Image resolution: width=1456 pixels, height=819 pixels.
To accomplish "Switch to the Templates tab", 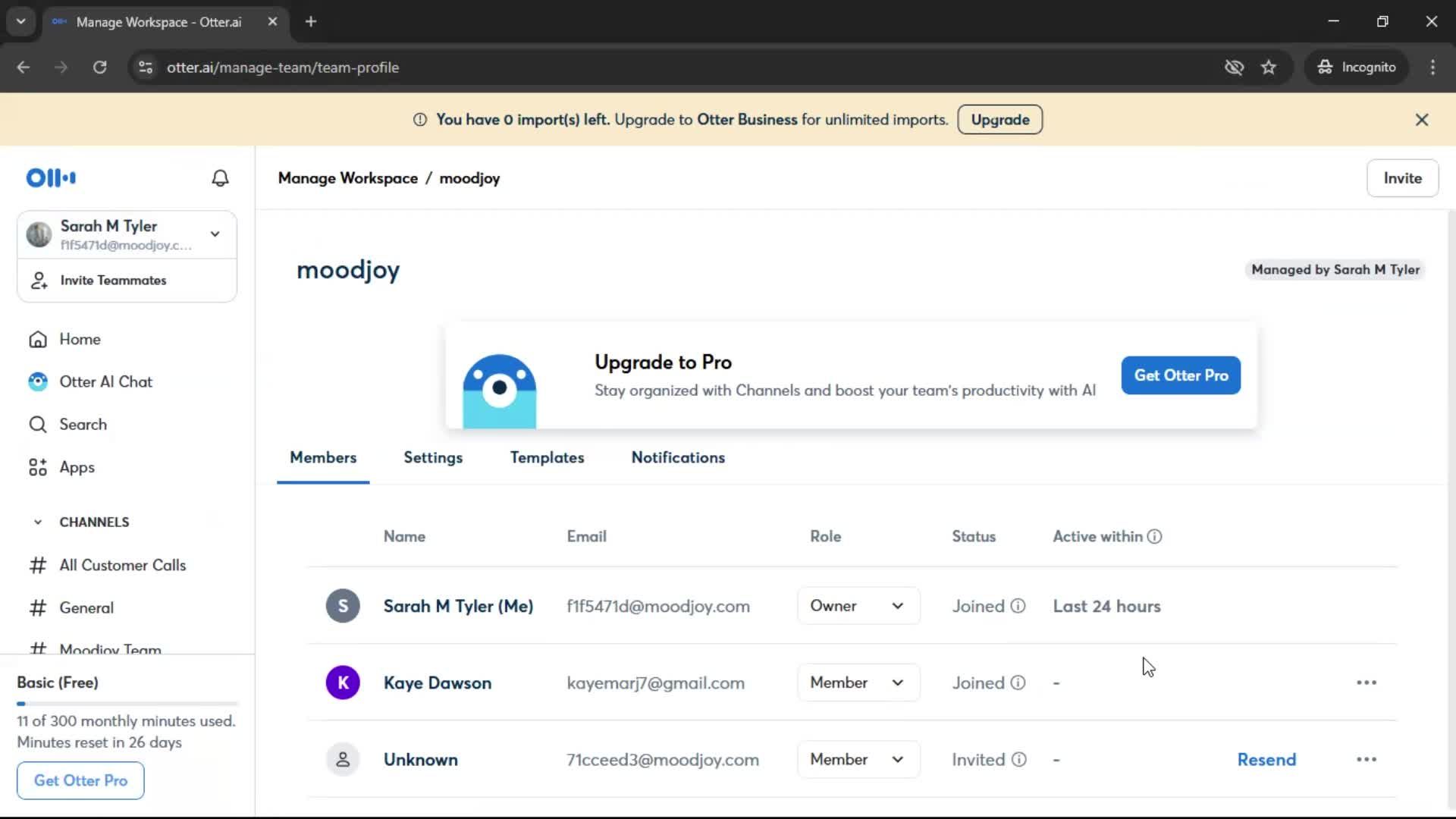I will point(547,458).
